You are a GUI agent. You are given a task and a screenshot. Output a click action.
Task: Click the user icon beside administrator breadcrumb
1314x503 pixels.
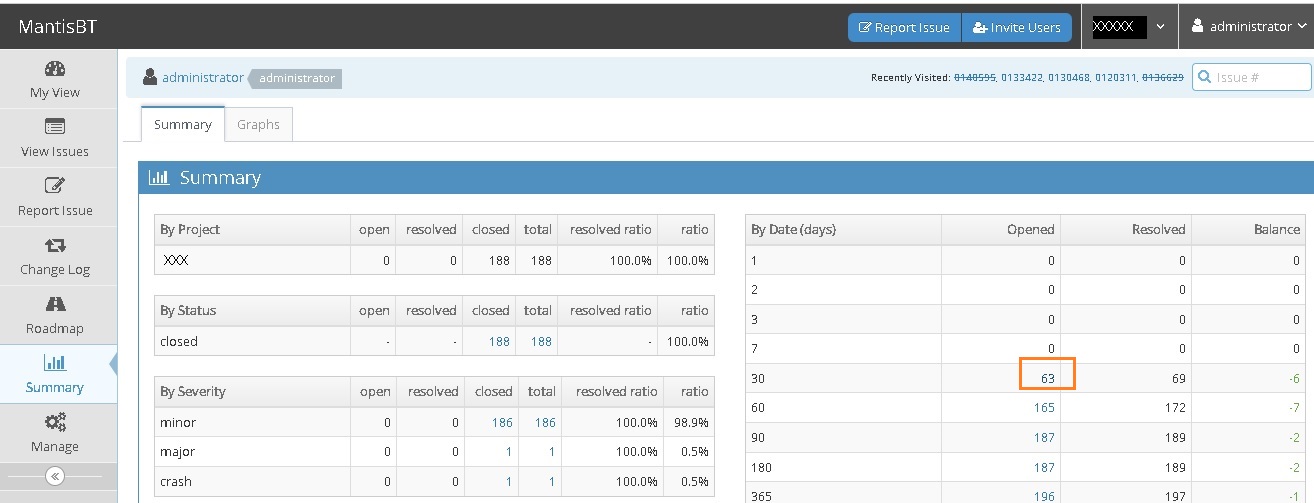(x=150, y=77)
